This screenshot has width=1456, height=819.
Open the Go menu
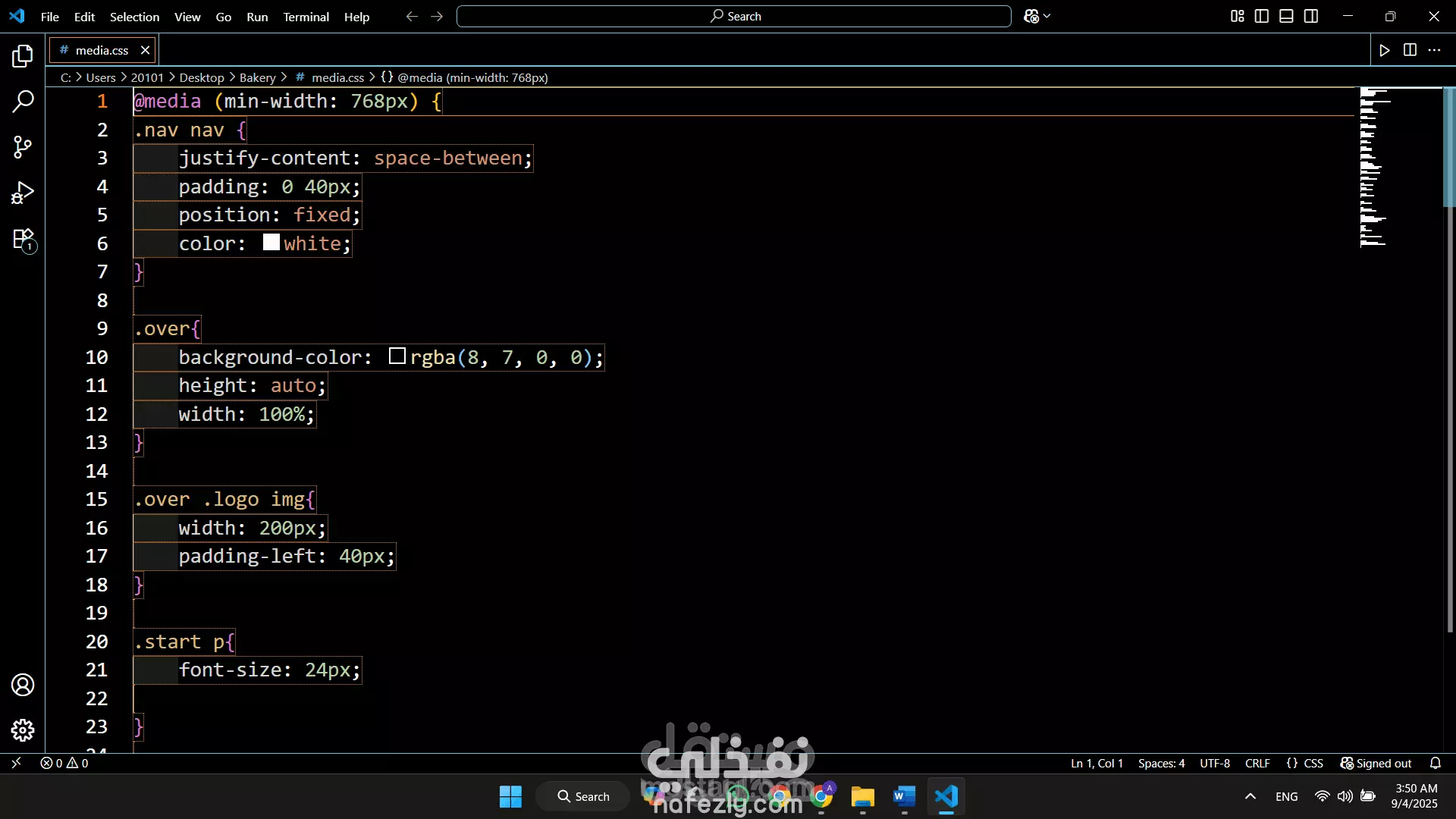point(224,16)
